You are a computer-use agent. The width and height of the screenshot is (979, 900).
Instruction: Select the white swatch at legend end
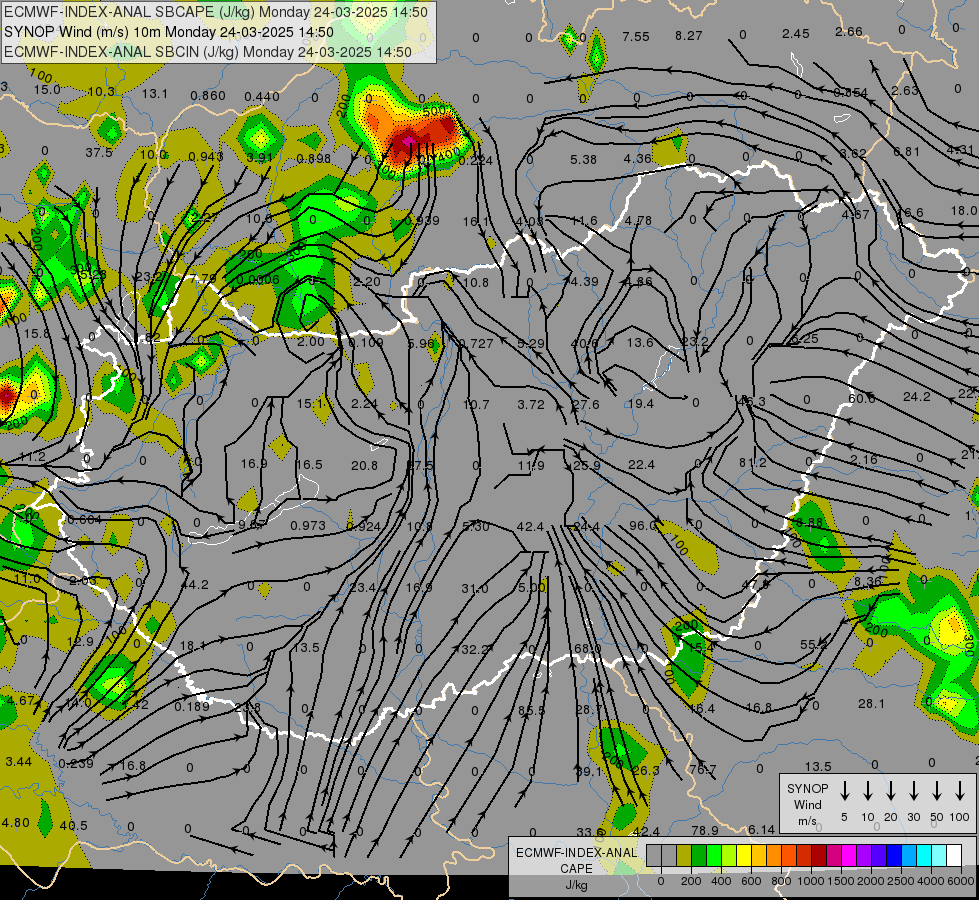pyautogui.click(x=954, y=855)
